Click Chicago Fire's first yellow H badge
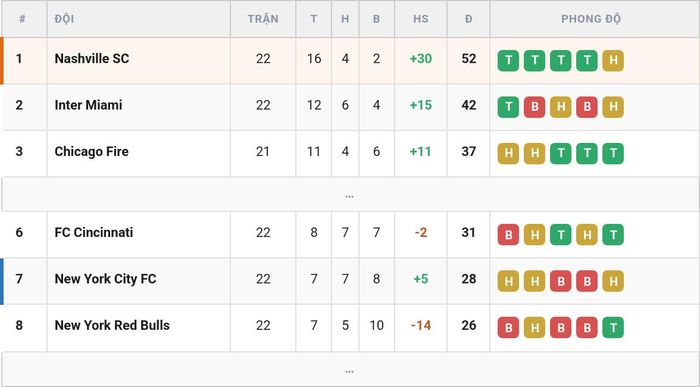 click(508, 153)
